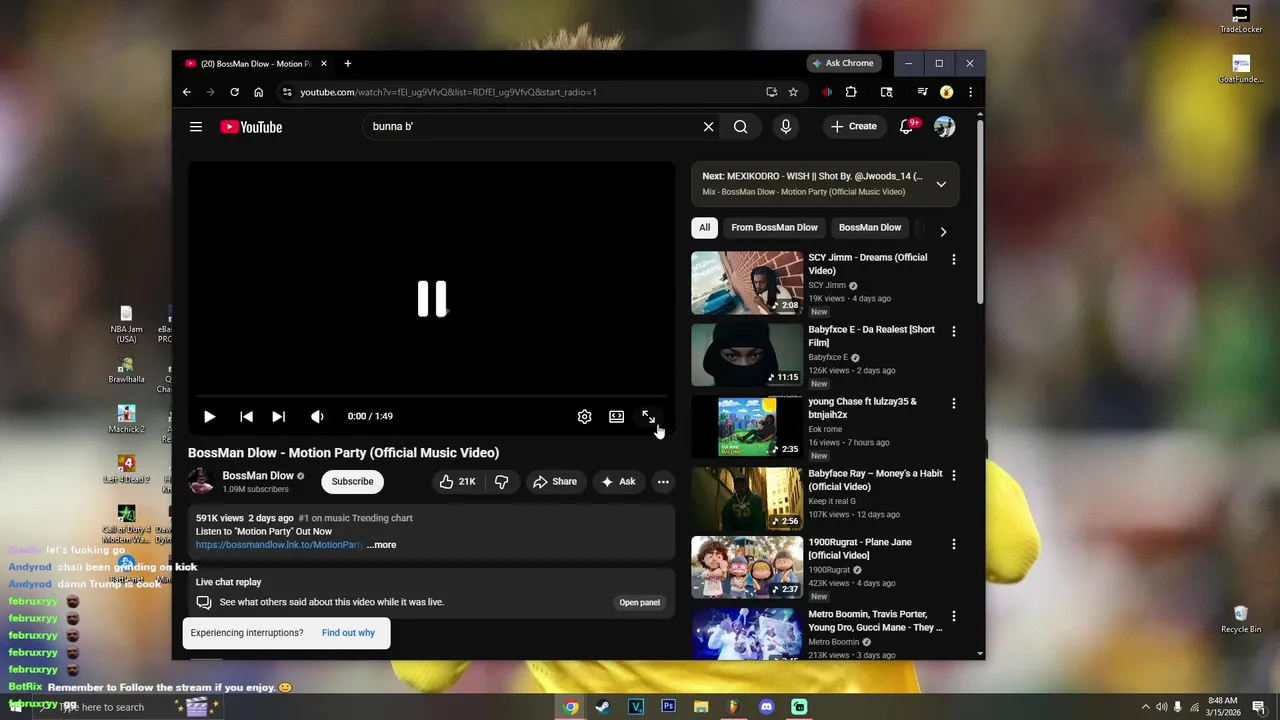Screen dimensions: 1280x720
Task: Like the Motion Party video
Action: coord(457,482)
